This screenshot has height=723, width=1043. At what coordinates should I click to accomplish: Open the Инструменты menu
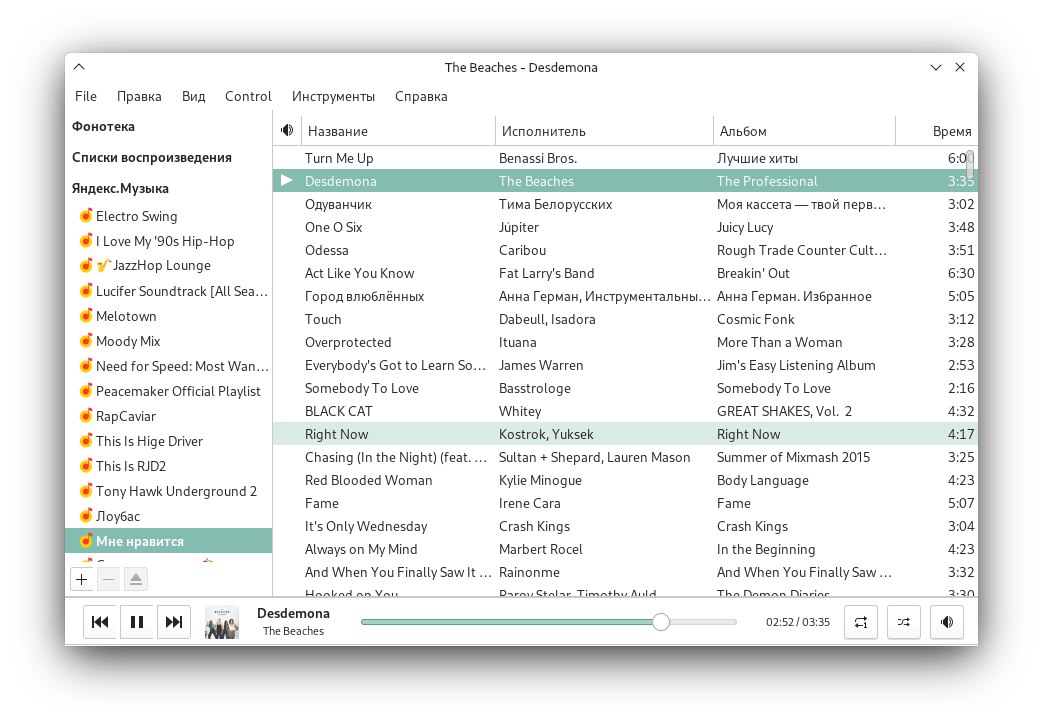coord(333,96)
